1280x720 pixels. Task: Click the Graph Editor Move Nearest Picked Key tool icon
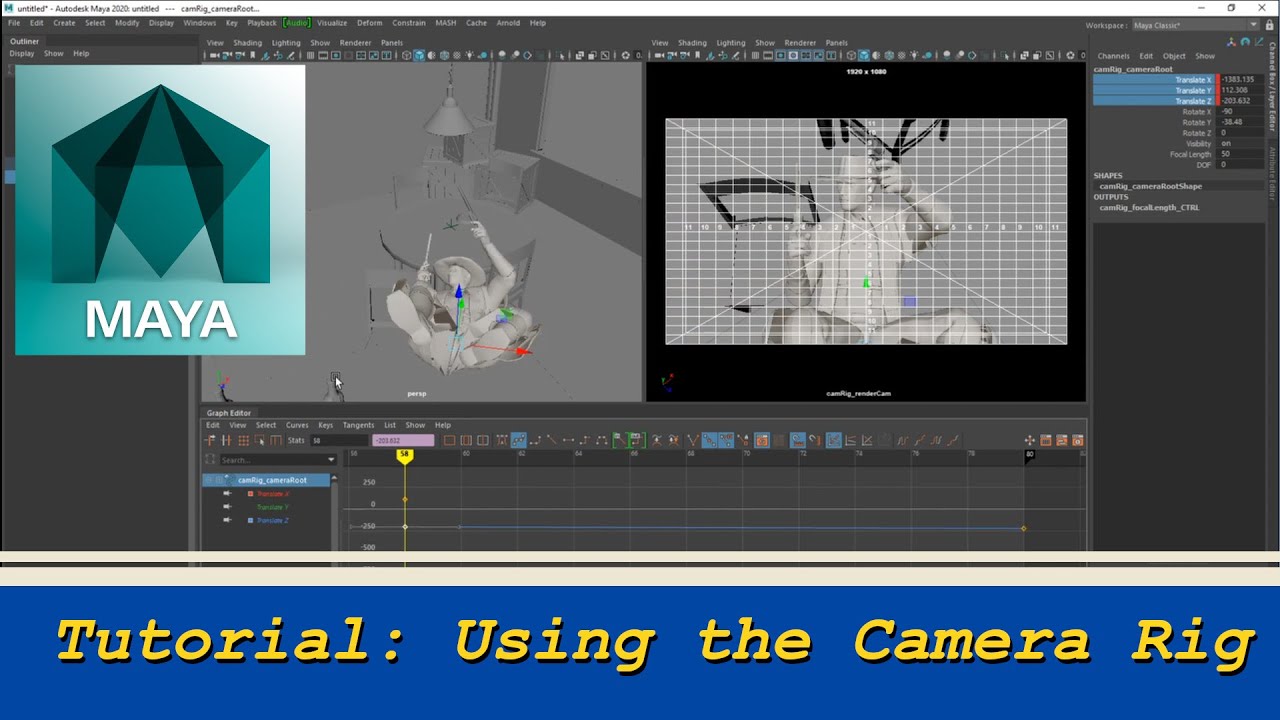tap(210, 440)
